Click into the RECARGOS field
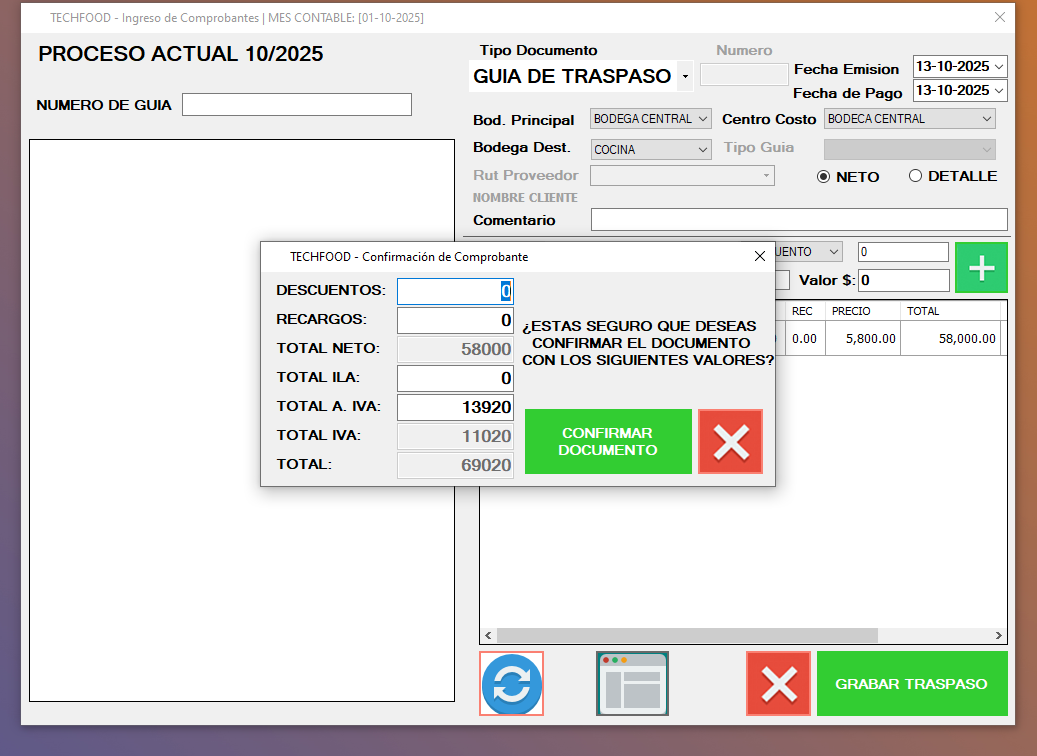Image resolution: width=1037 pixels, height=756 pixels. (455, 321)
